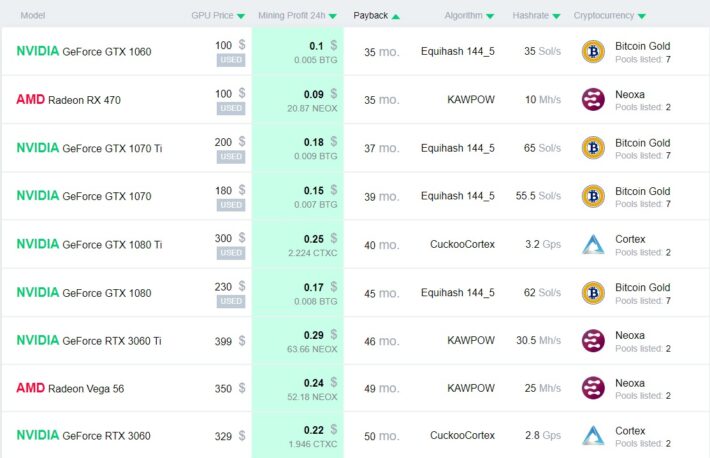Click USED badge under GTX 1080 Ti price

231,253
